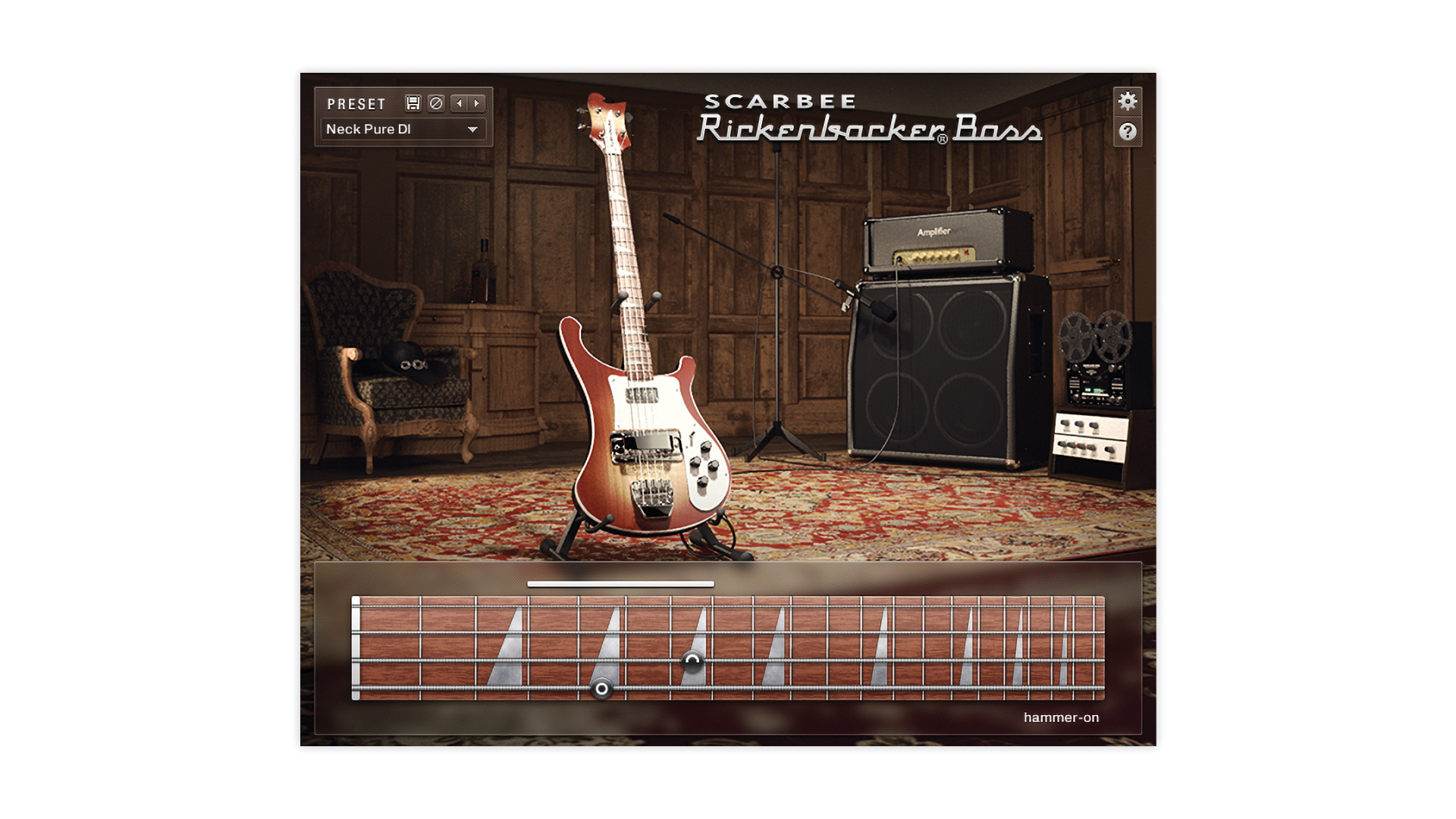Screen dimensions: 1456x819
Task: Click the ring note marker on lowest string
Action: pyautogui.click(x=601, y=689)
